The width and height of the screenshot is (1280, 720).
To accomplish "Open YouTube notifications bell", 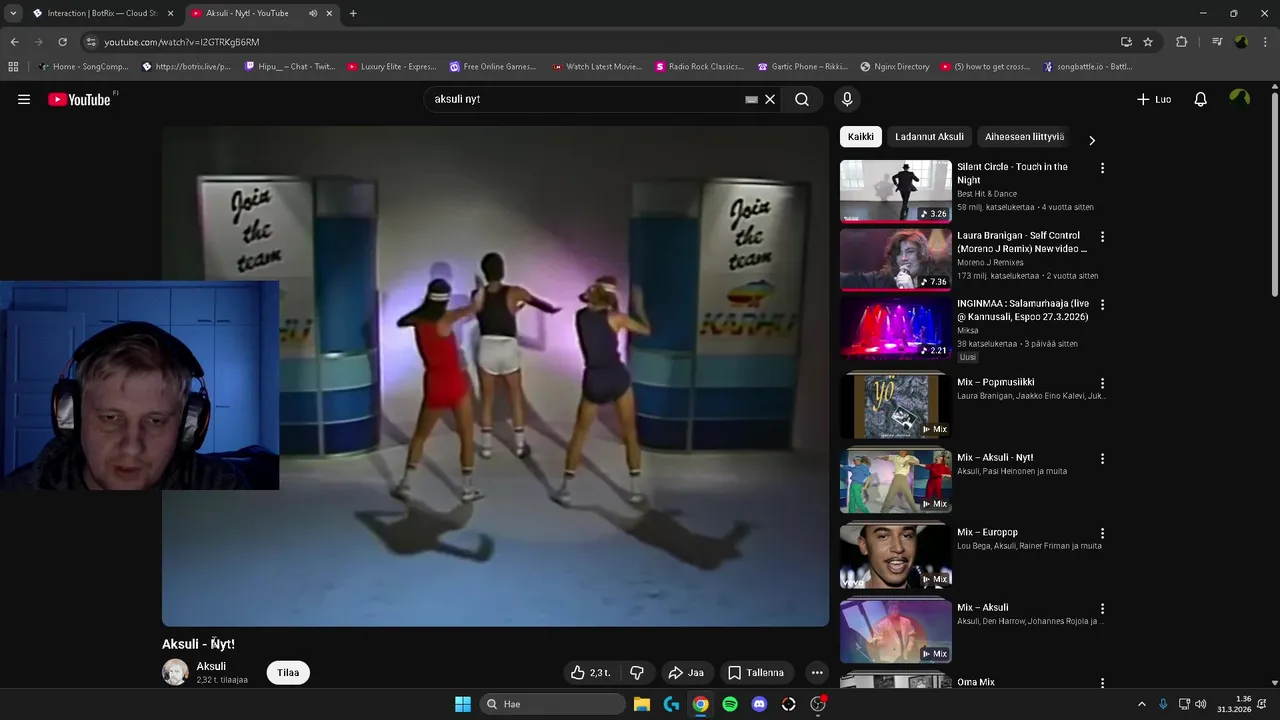I will point(1201,99).
